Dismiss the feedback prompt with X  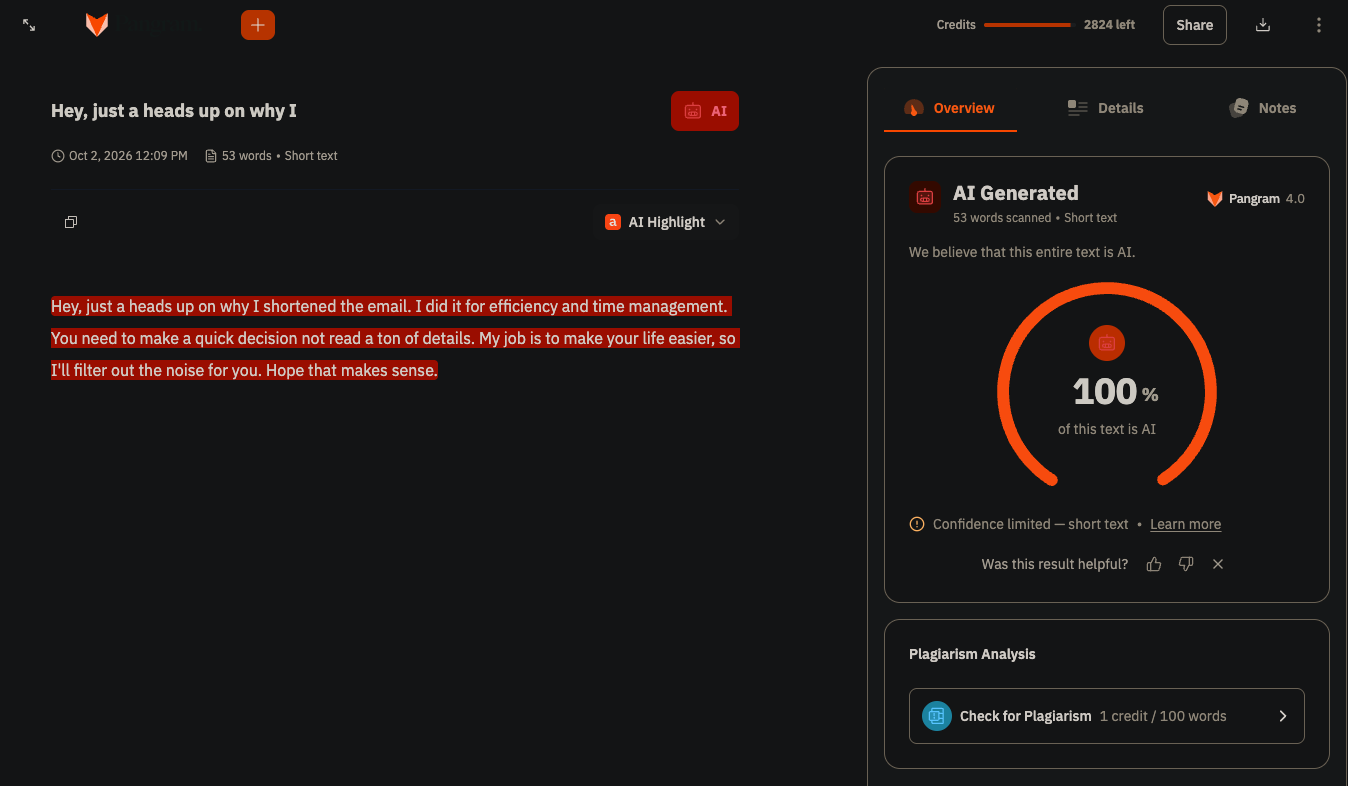[1218, 564]
